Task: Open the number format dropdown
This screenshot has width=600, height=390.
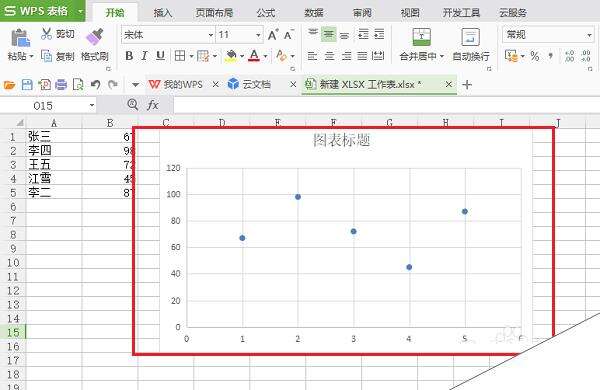Action: tap(589, 35)
